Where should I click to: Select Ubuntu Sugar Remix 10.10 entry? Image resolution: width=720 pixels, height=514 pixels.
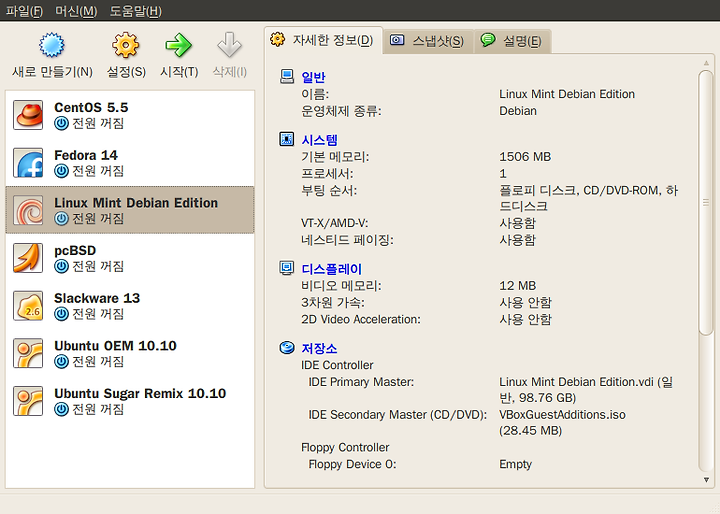[x=130, y=401]
